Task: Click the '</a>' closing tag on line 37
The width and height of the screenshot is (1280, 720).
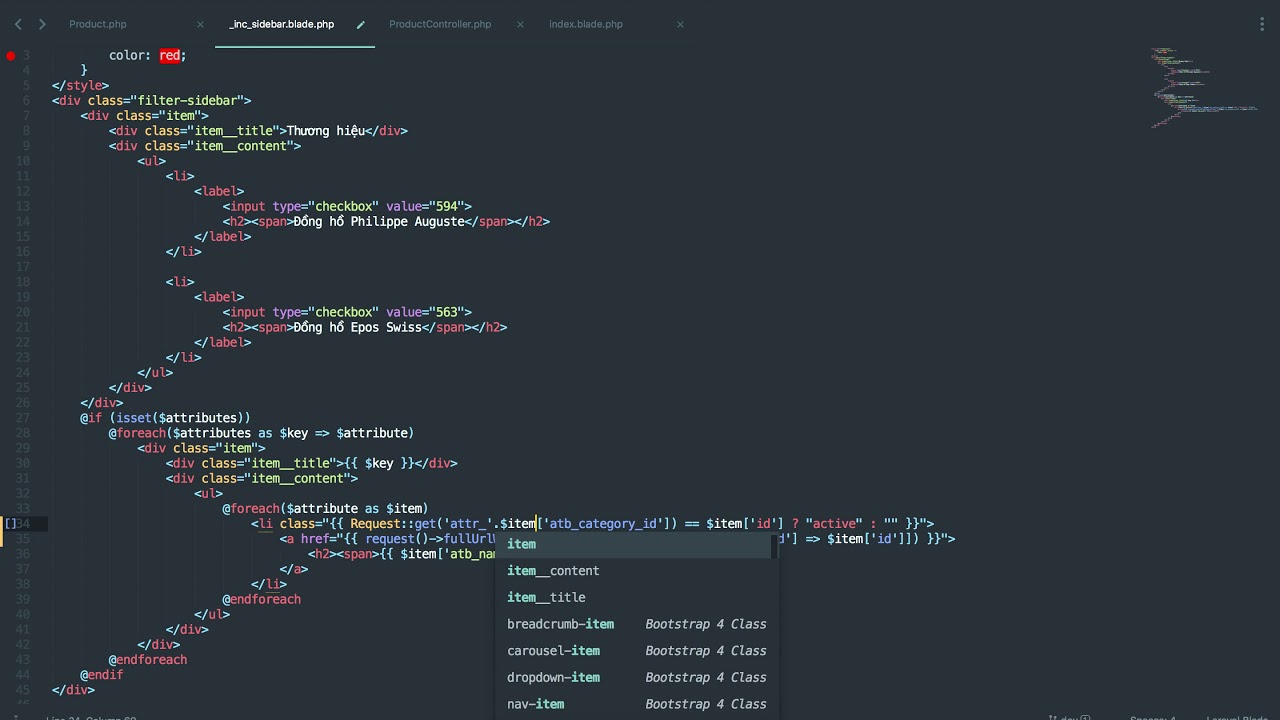Action: click(294, 569)
